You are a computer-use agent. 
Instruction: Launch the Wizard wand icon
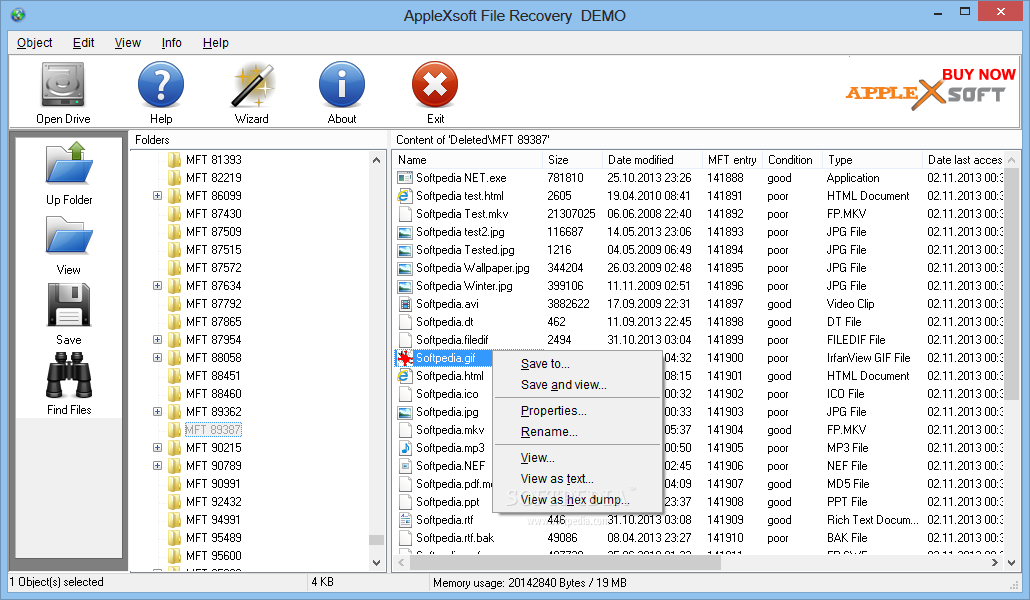click(252, 84)
